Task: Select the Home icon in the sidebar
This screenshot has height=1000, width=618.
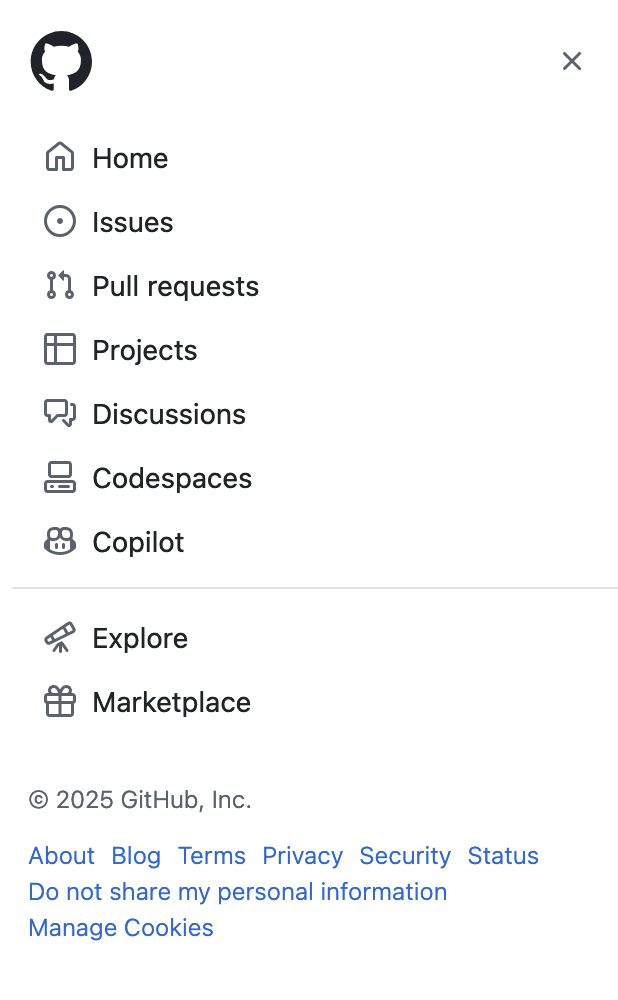Action: click(x=60, y=157)
